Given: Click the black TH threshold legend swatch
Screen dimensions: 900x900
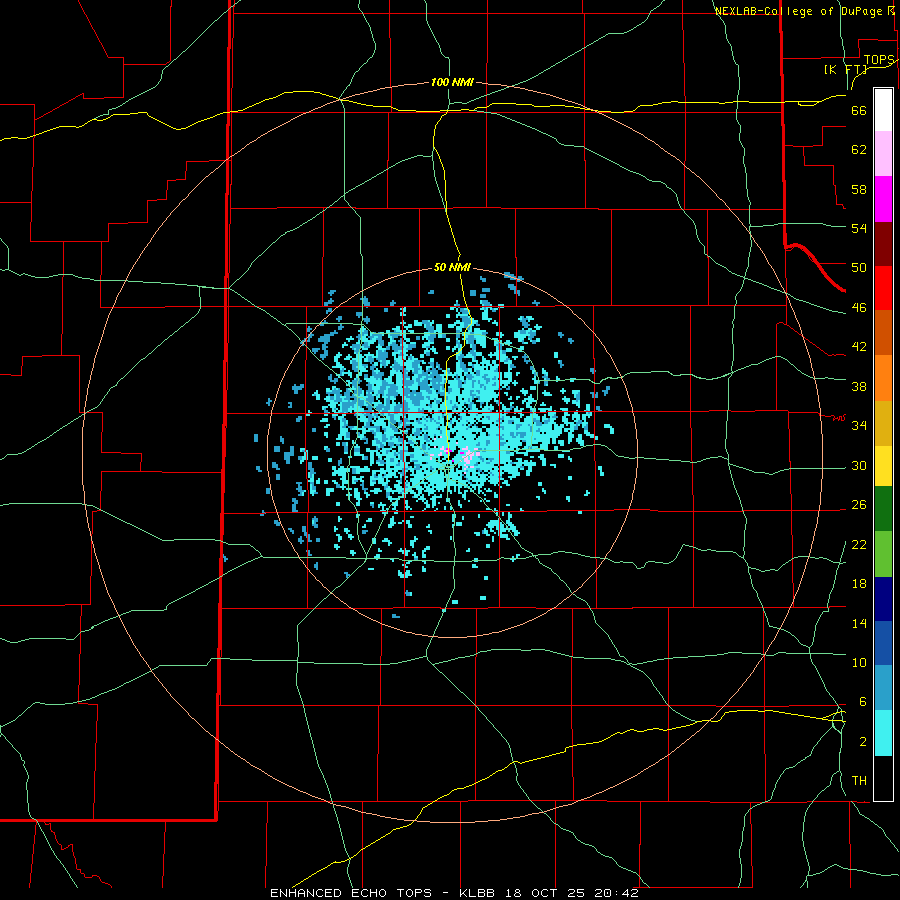Looking at the screenshot, I should 883,778.
